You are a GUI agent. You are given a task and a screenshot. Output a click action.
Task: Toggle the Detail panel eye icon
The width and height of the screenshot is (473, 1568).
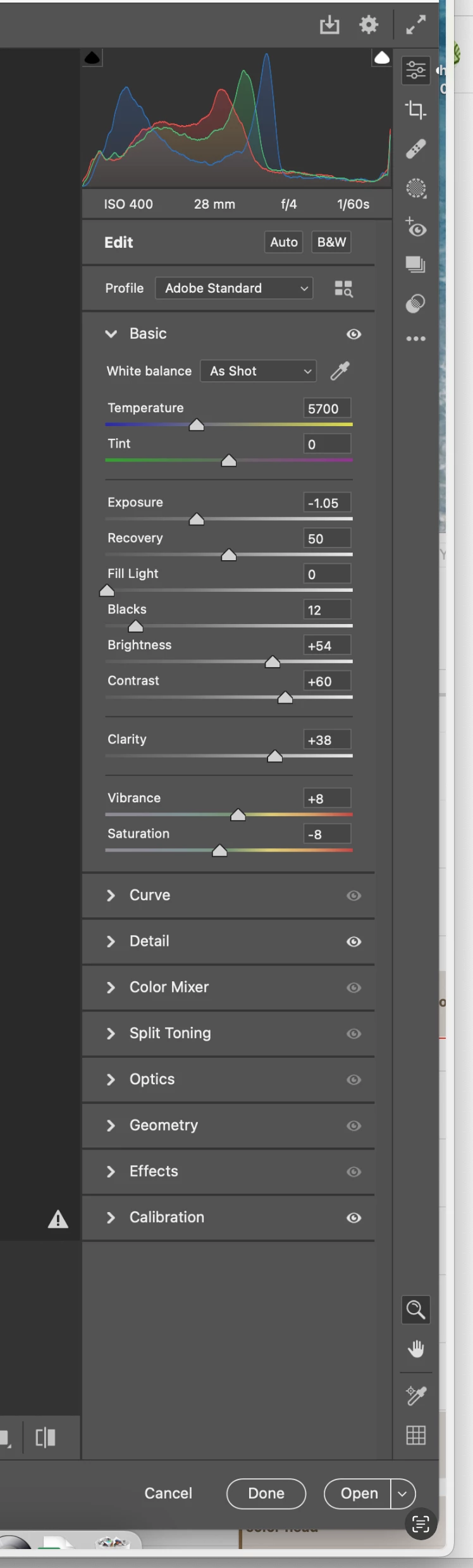[x=354, y=941]
